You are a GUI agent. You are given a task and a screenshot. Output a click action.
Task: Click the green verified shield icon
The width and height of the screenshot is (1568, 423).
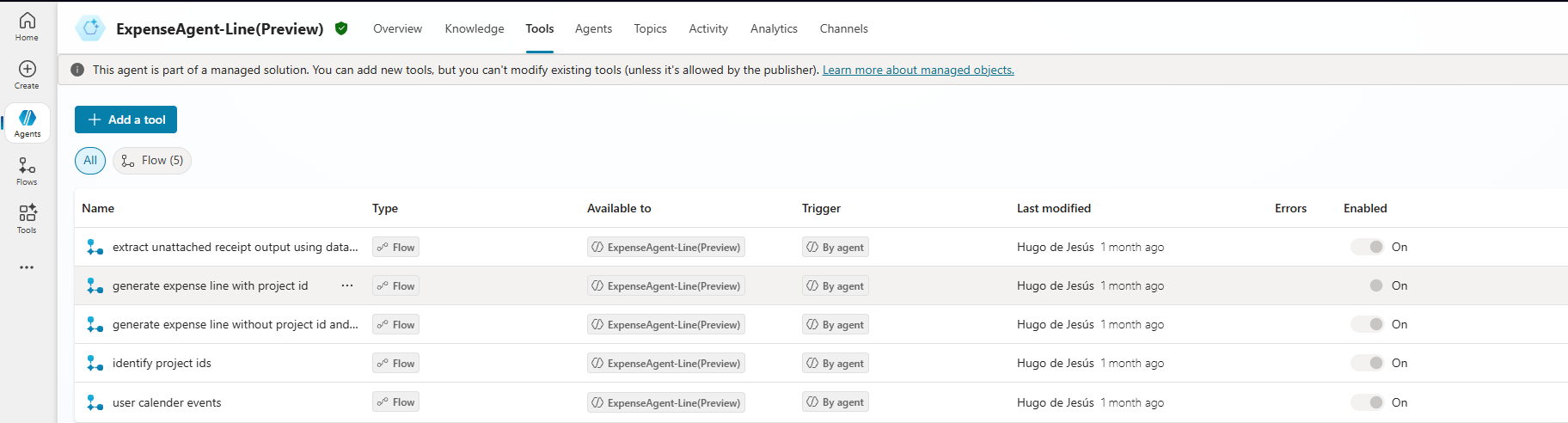(x=341, y=28)
